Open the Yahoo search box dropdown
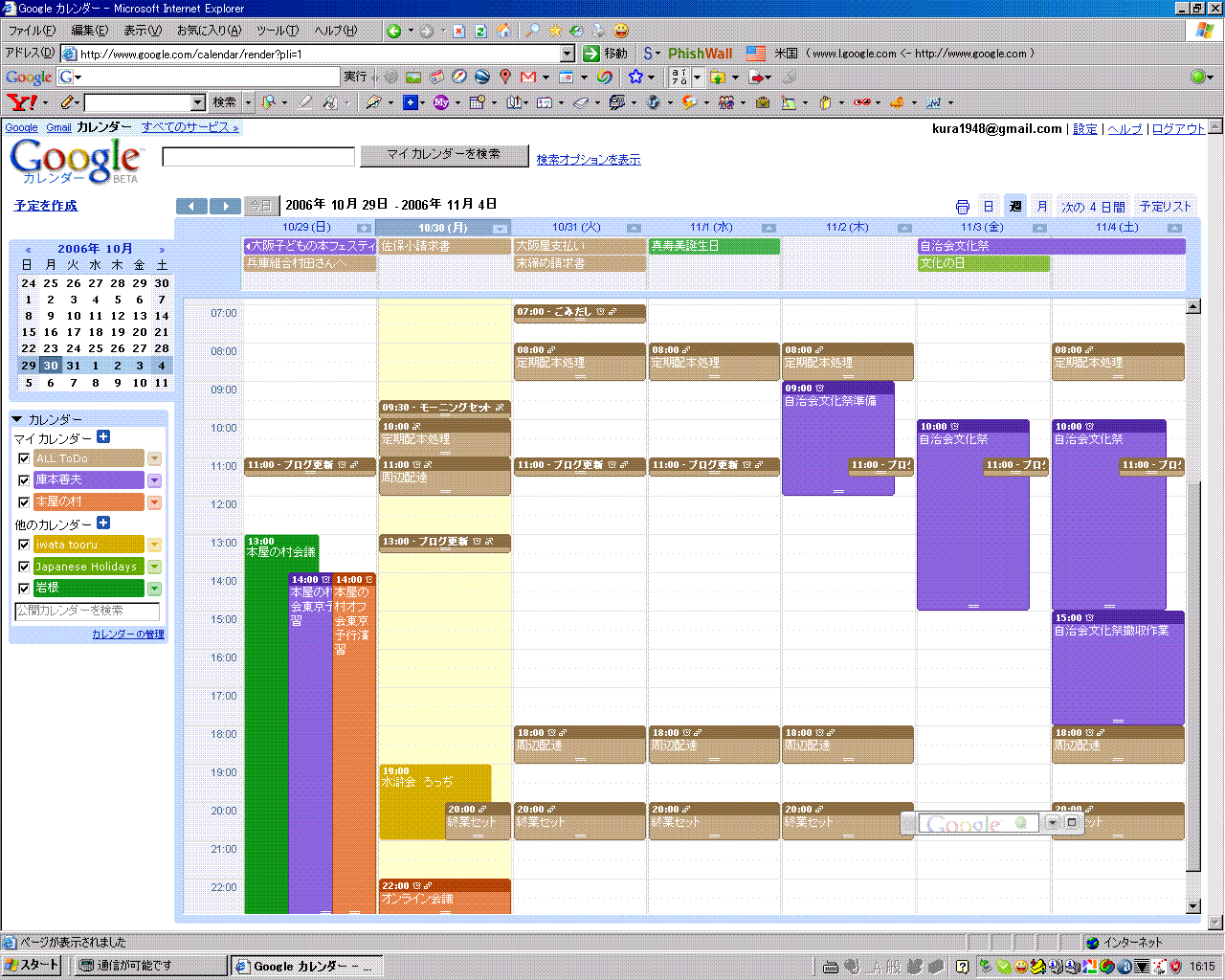This screenshot has height=980, width=1225. click(x=198, y=102)
